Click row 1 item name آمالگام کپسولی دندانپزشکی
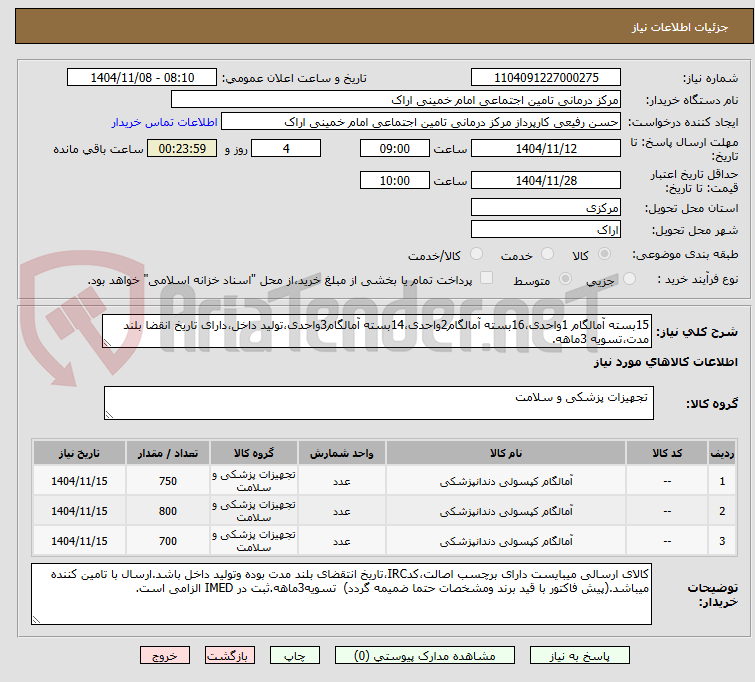Screen dimensions: 755x682 point(506,481)
